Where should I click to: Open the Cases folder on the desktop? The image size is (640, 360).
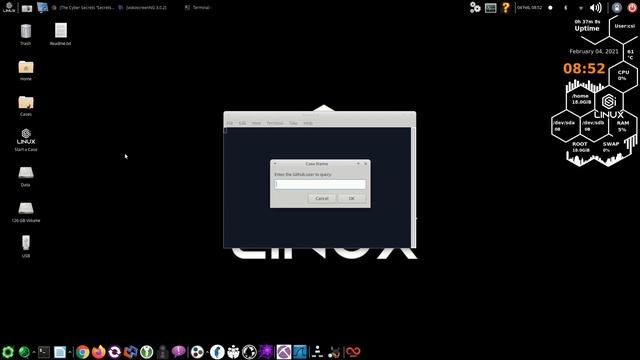(x=26, y=105)
